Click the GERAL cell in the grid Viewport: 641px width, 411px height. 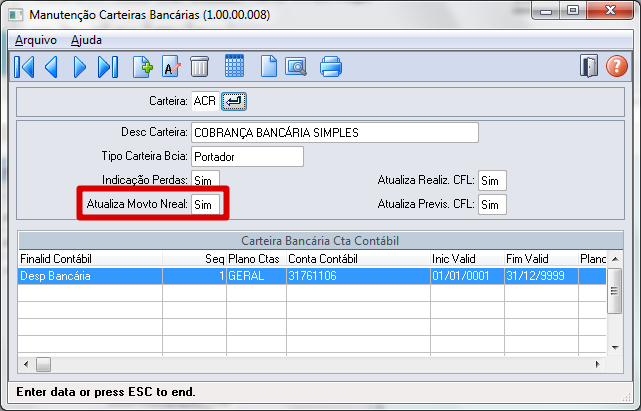(x=256, y=276)
